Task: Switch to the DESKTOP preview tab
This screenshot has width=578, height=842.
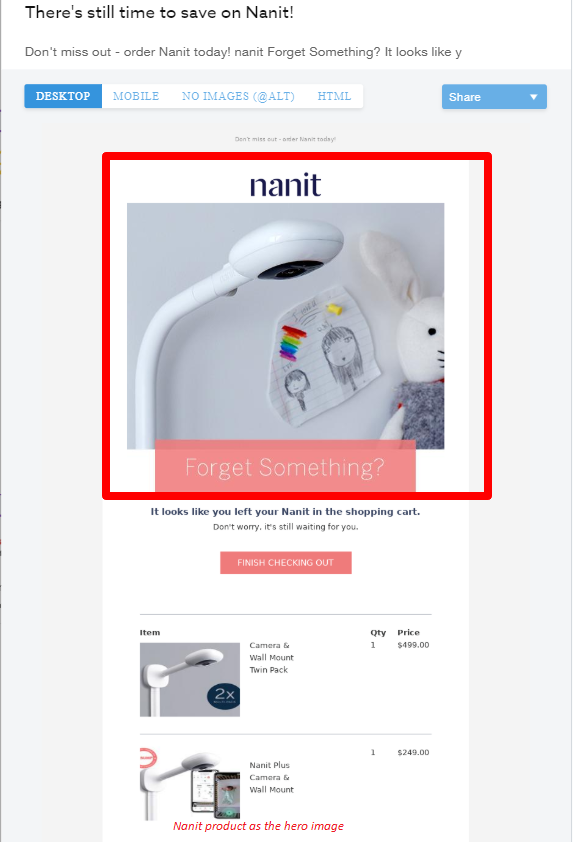Action: tap(63, 96)
